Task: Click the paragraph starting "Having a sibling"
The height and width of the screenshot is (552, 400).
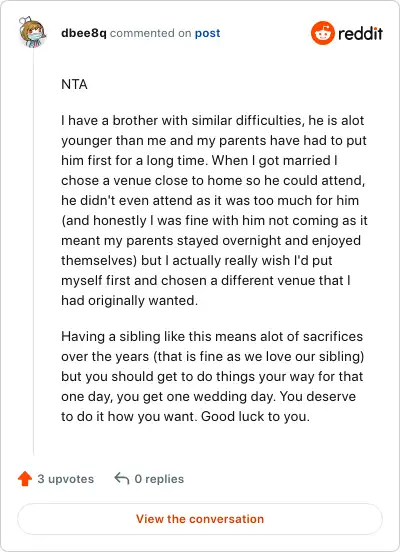Action: [212, 376]
